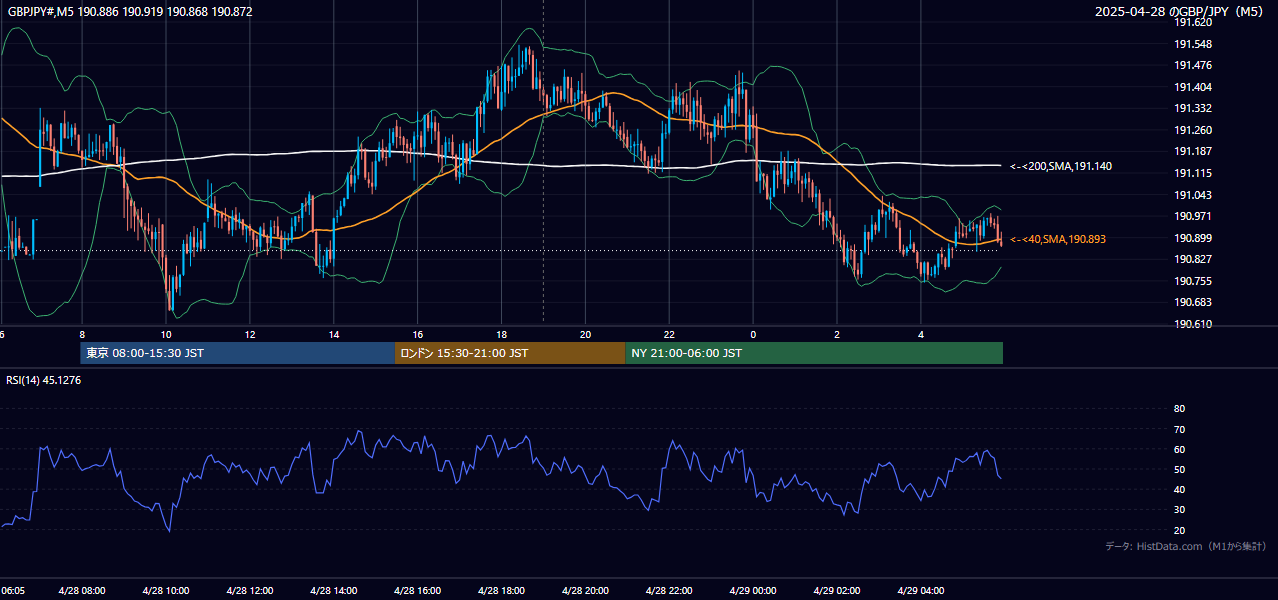Click RSI scale value 60
The image size is (1278, 600).
1179,450
